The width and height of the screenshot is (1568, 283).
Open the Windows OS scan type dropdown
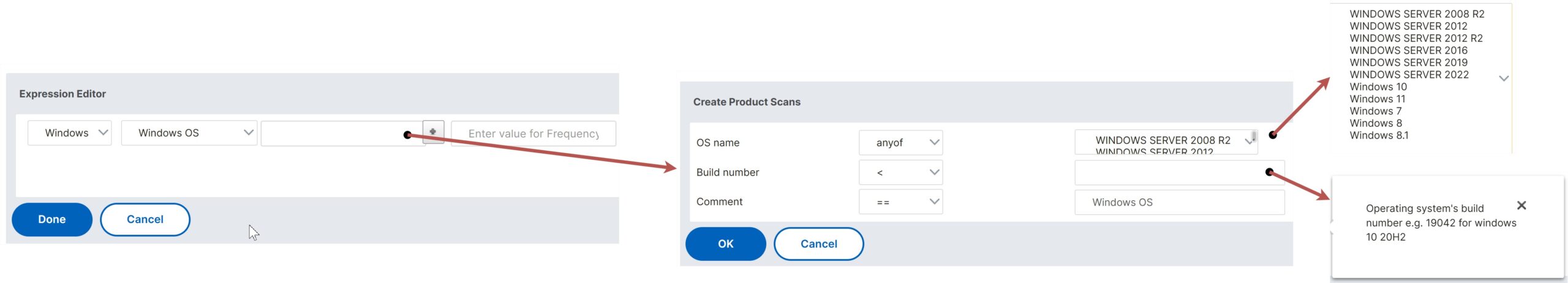point(189,133)
